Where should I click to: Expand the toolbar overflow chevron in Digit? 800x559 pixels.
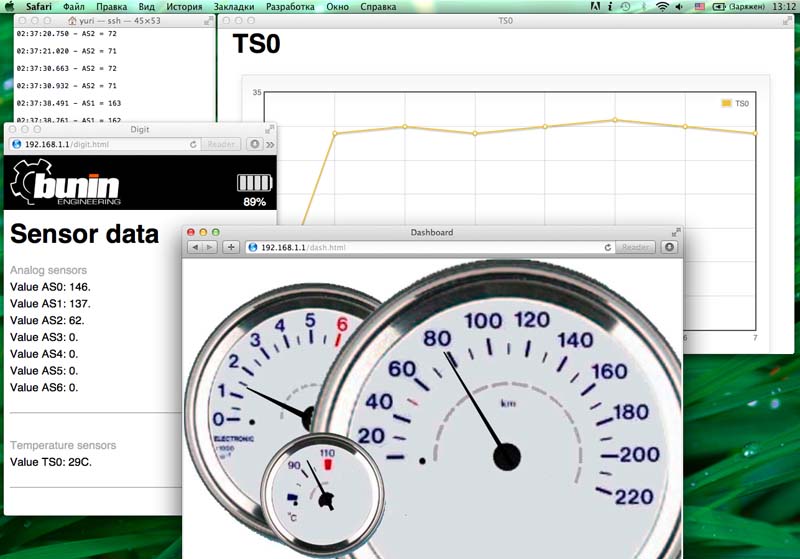[x=270, y=144]
